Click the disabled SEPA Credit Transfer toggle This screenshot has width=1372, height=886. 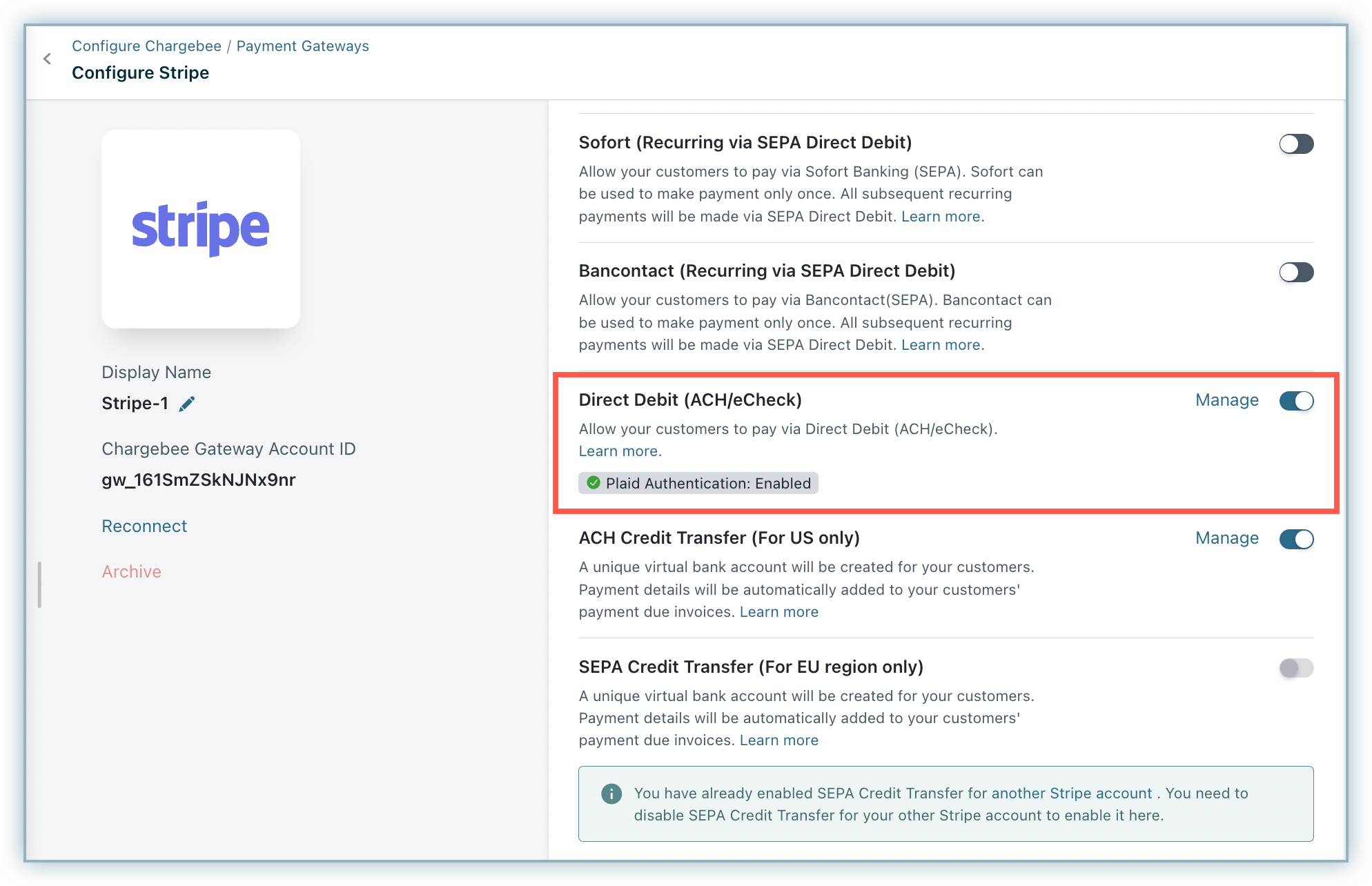tap(1295, 668)
